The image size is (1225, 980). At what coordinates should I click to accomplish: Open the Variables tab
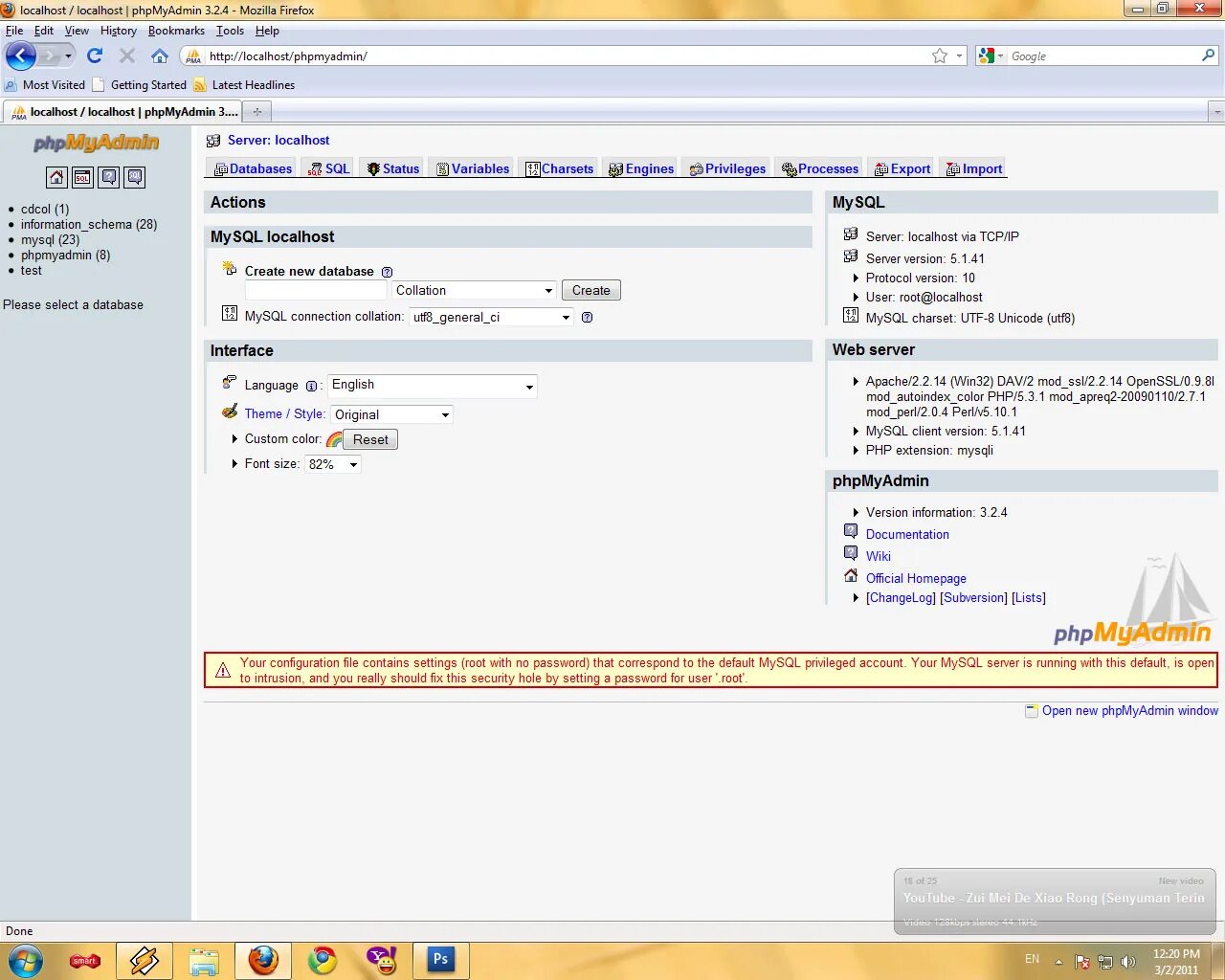click(473, 169)
